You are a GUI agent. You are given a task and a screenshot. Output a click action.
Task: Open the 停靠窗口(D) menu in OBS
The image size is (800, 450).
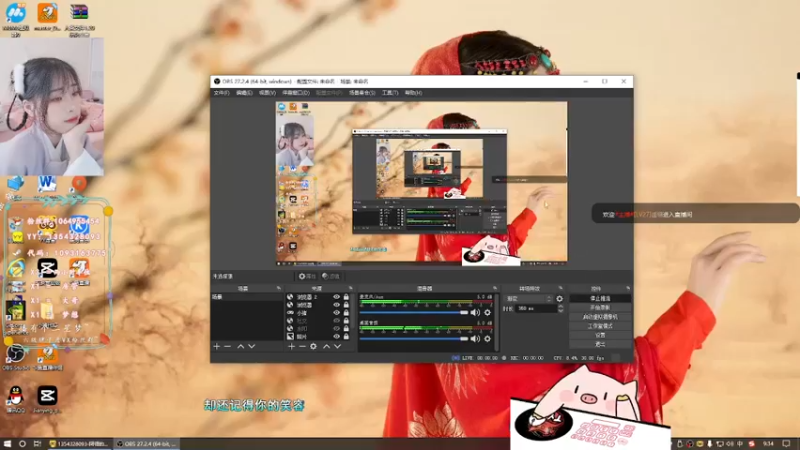(296, 93)
